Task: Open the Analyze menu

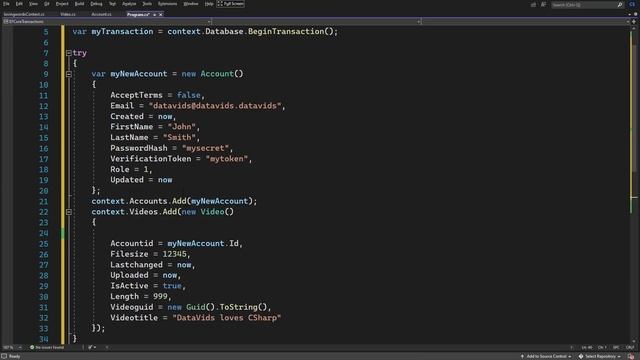Action: (129, 4)
